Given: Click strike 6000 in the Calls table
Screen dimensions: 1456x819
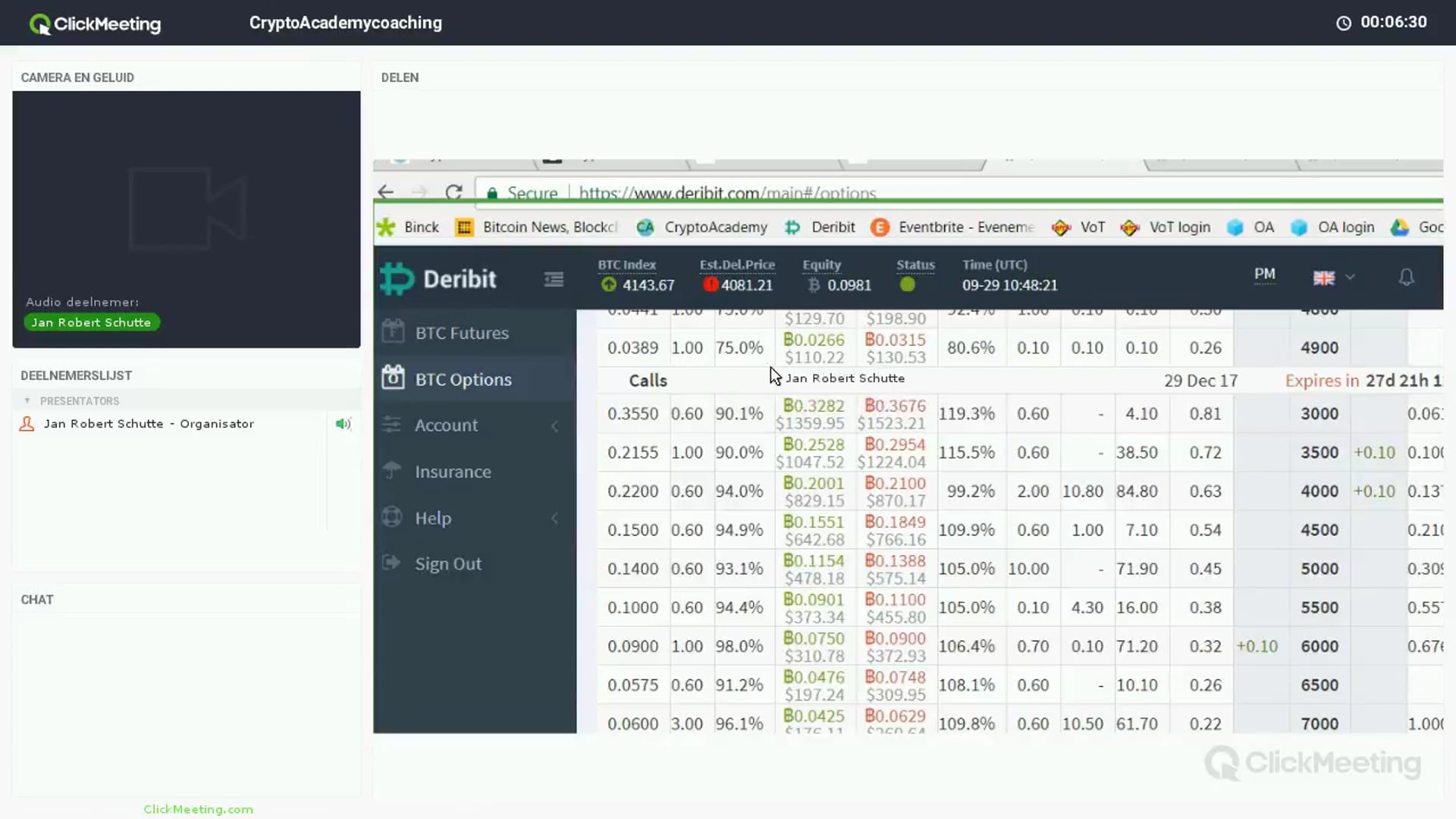Looking at the screenshot, I should click(1319, 646).
